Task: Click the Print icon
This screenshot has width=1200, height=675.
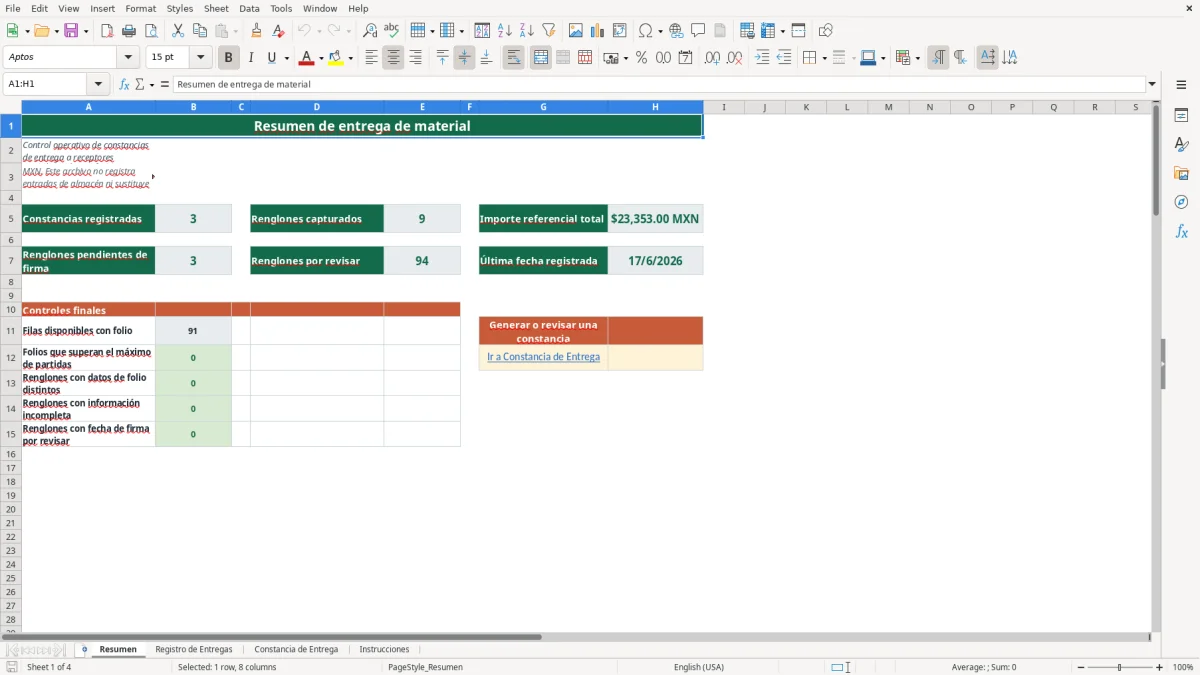Action: click(130, 31)
